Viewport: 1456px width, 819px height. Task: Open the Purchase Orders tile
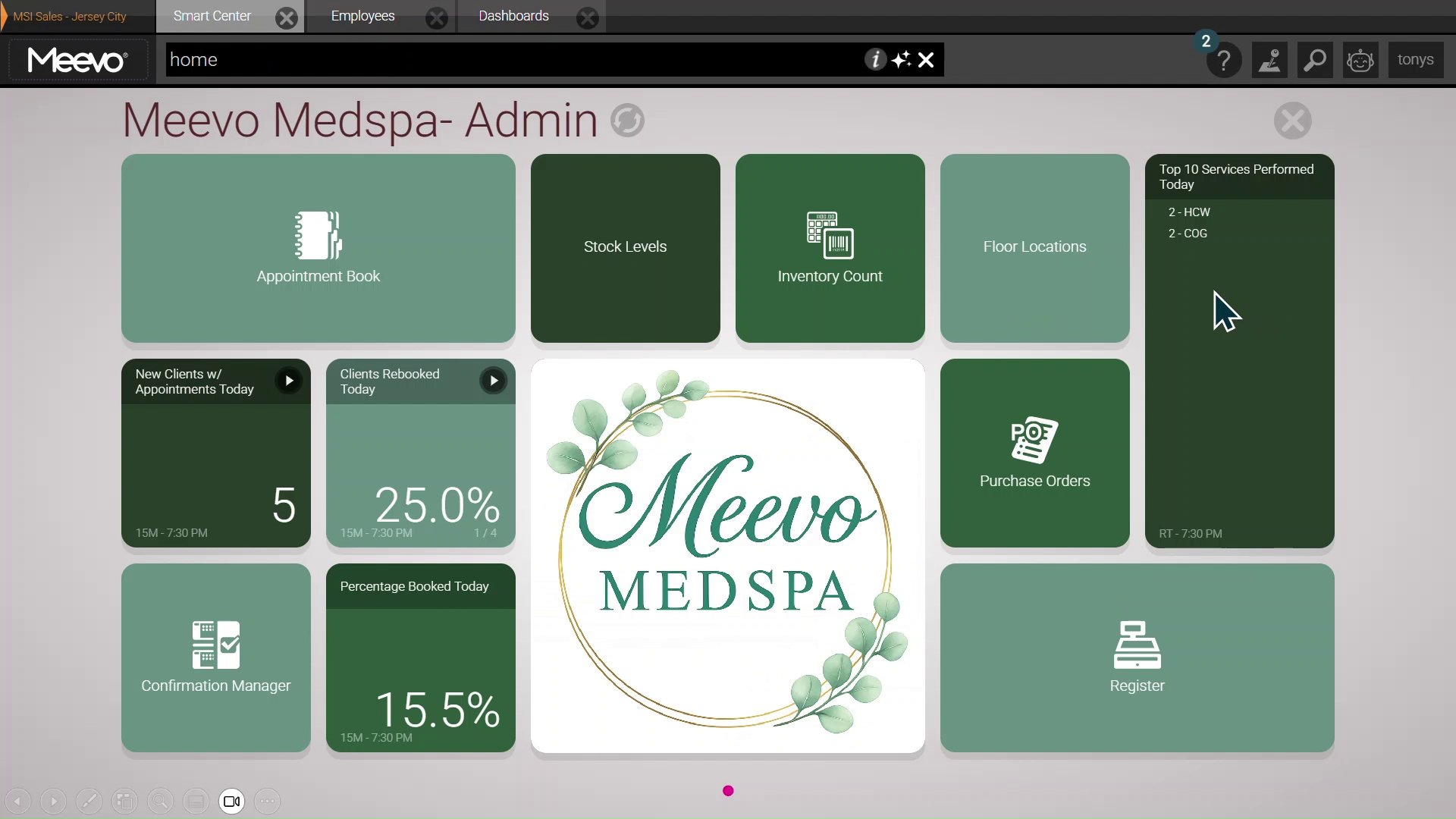tap(1034, 454)
